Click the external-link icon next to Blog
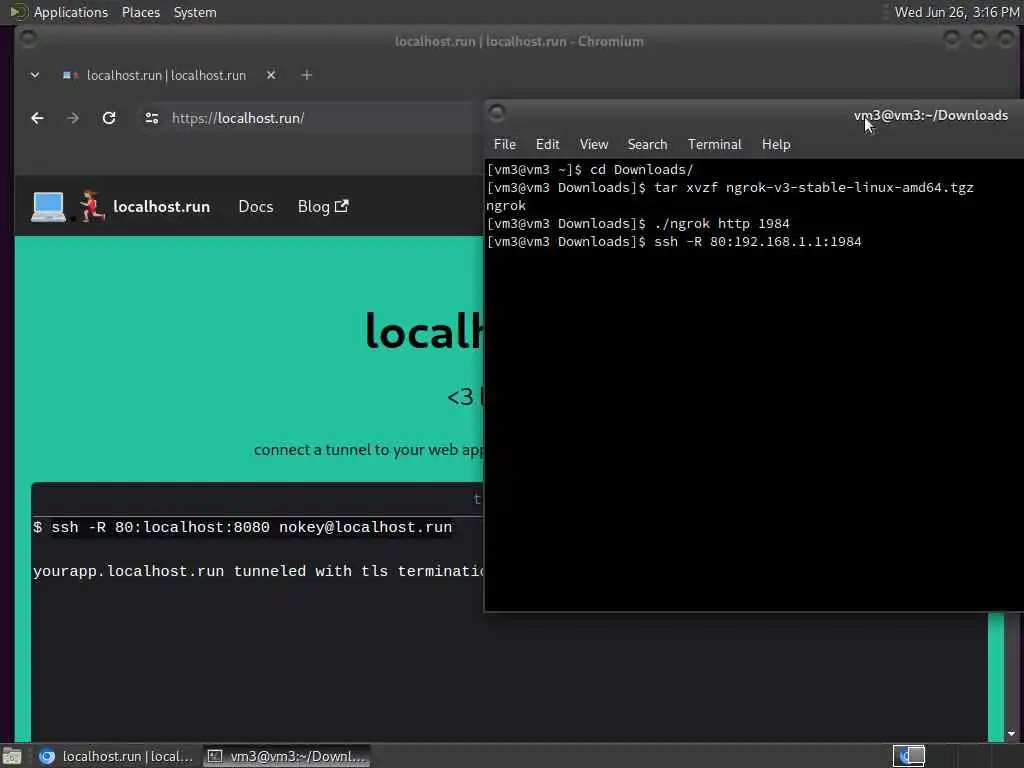This screenshot has height=768, width=1024. point(342,206)
